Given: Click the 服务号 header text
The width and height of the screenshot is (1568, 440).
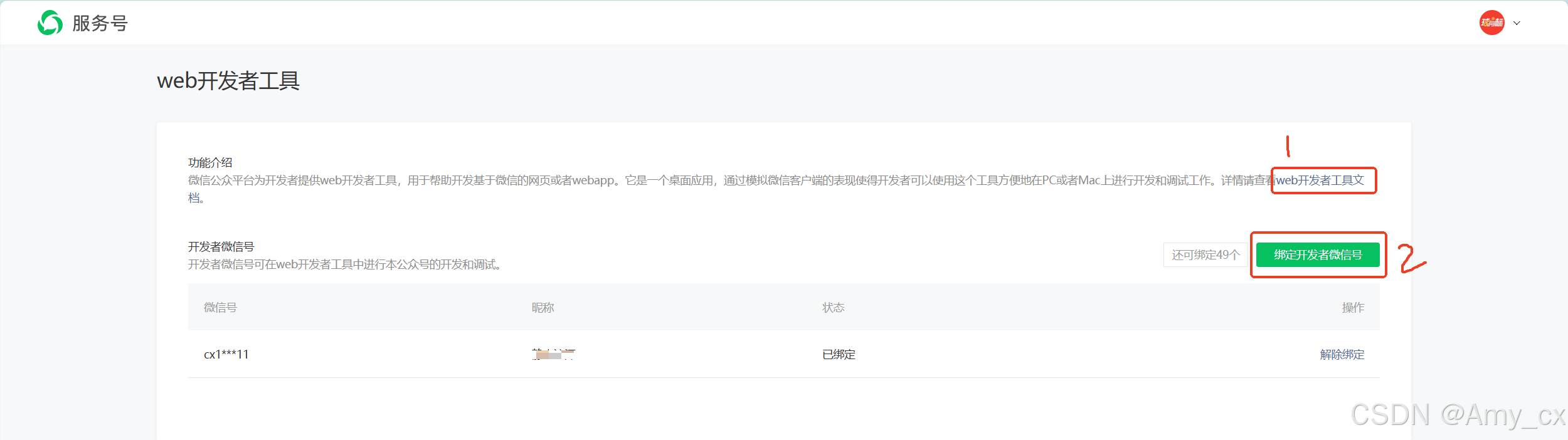Looking at the screenshot, I should point(100,23).
